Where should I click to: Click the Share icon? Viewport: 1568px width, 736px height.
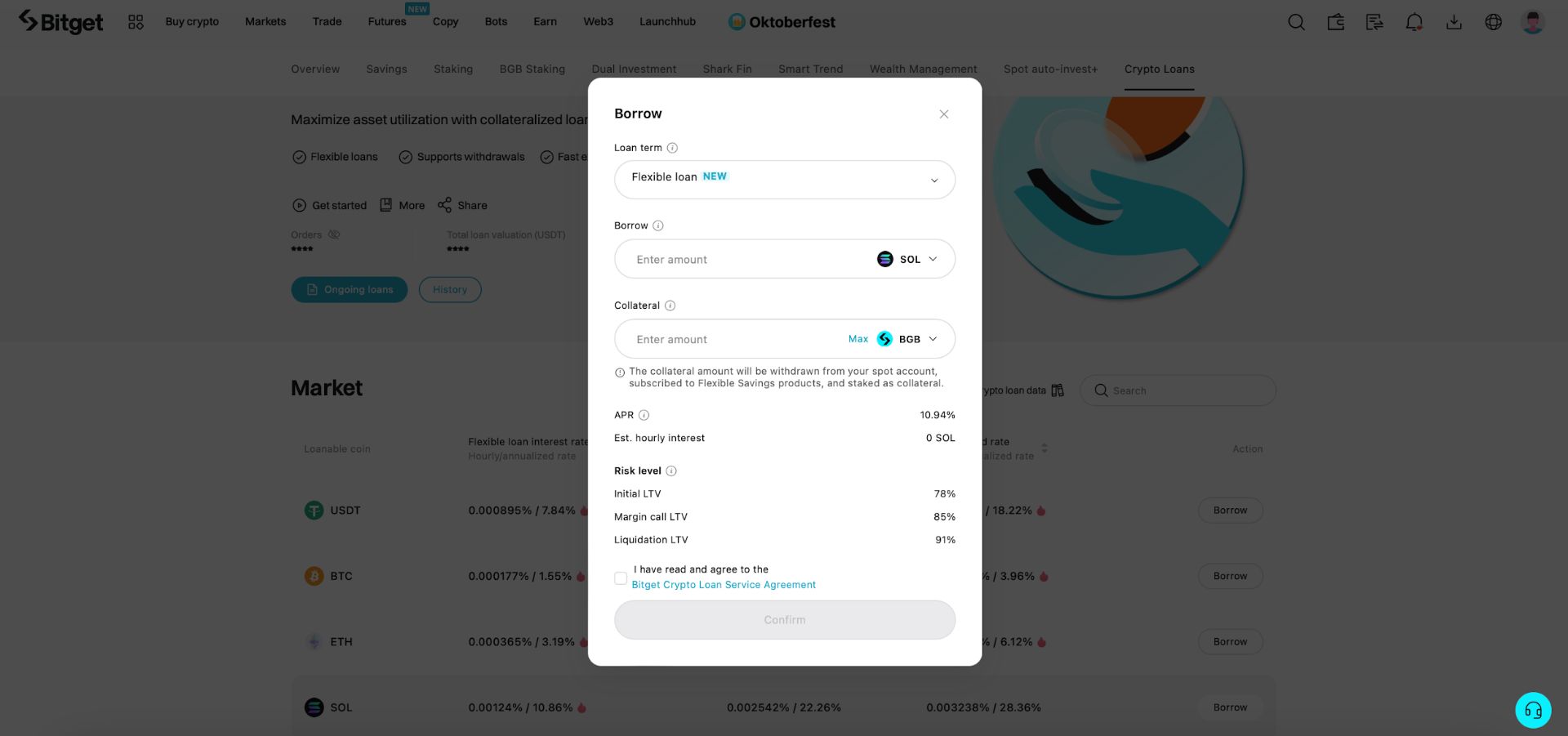444,205
